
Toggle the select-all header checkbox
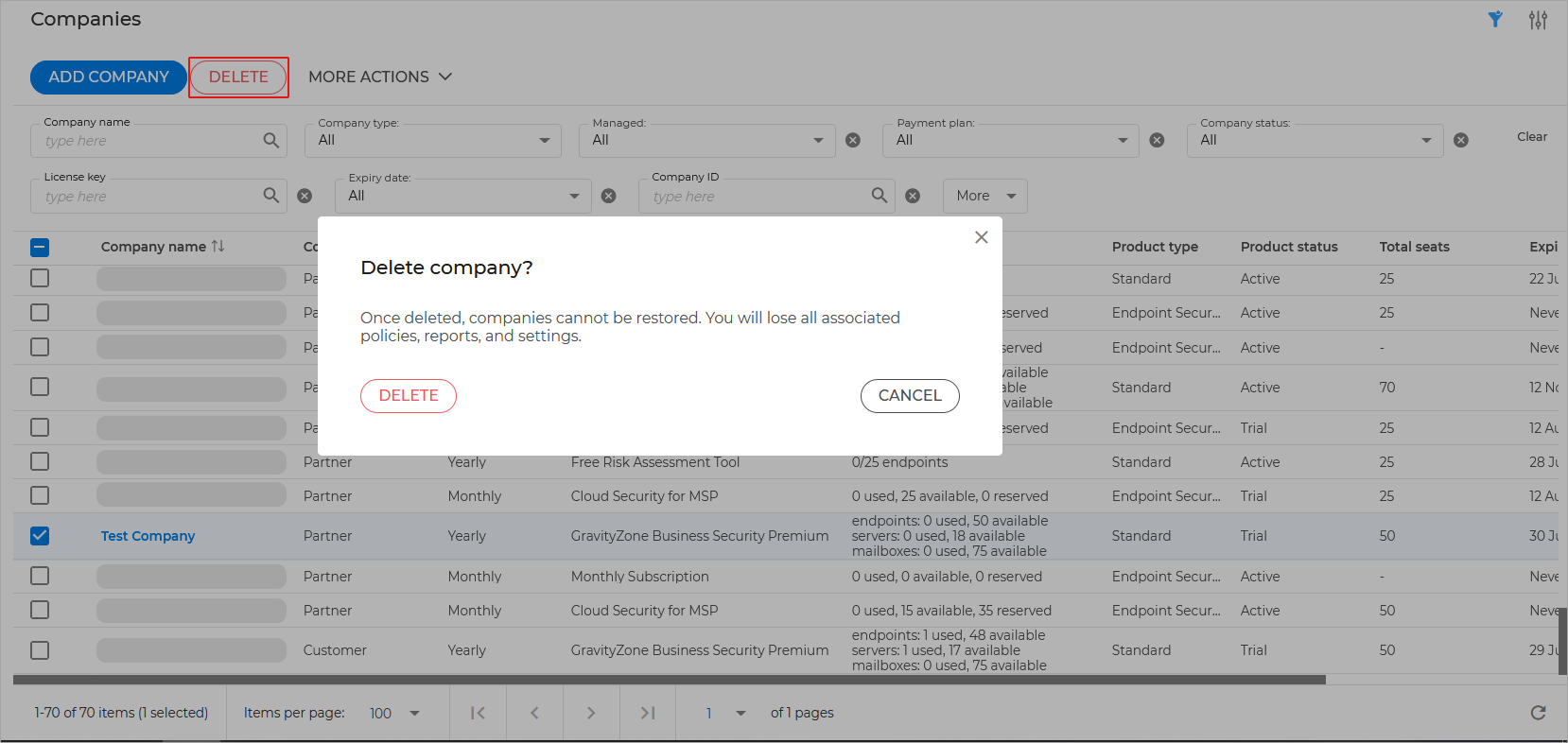pyautogui.click(x=40, y=248)
